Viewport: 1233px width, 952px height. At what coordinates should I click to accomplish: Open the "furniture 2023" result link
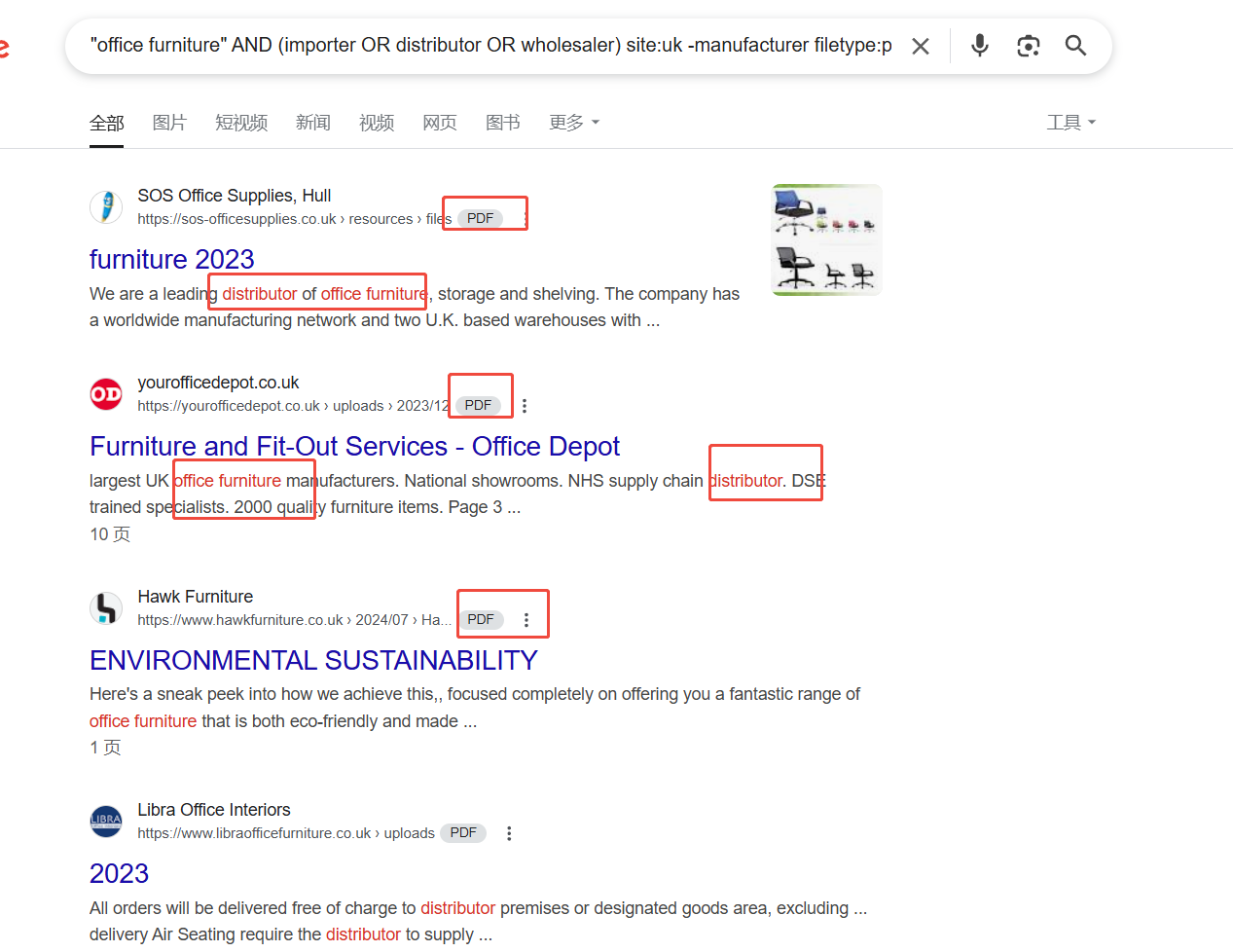click(172, 260)
